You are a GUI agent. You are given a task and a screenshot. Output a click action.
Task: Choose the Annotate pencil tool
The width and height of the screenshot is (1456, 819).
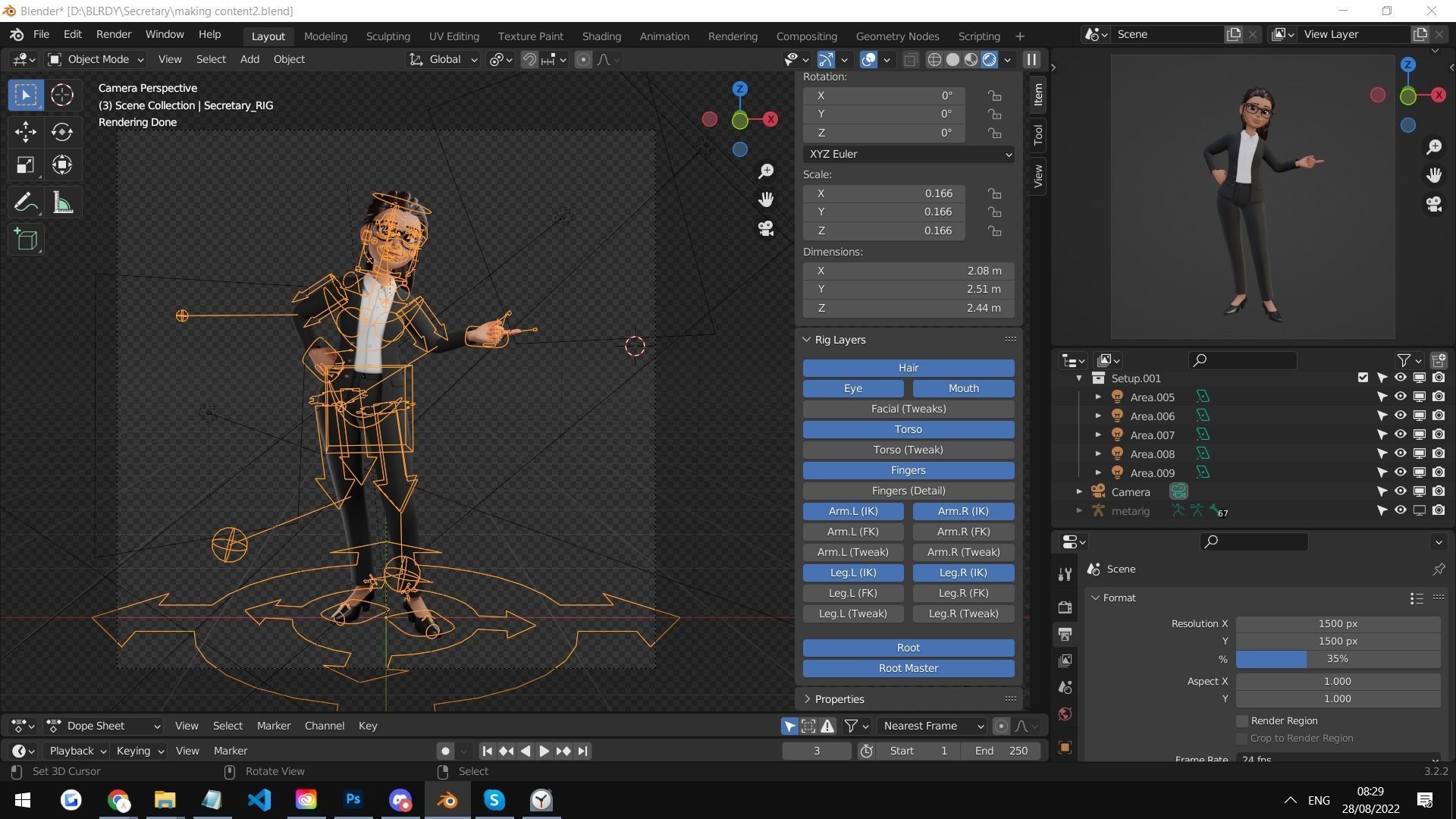pyautogui.click(x=25, y=202)
